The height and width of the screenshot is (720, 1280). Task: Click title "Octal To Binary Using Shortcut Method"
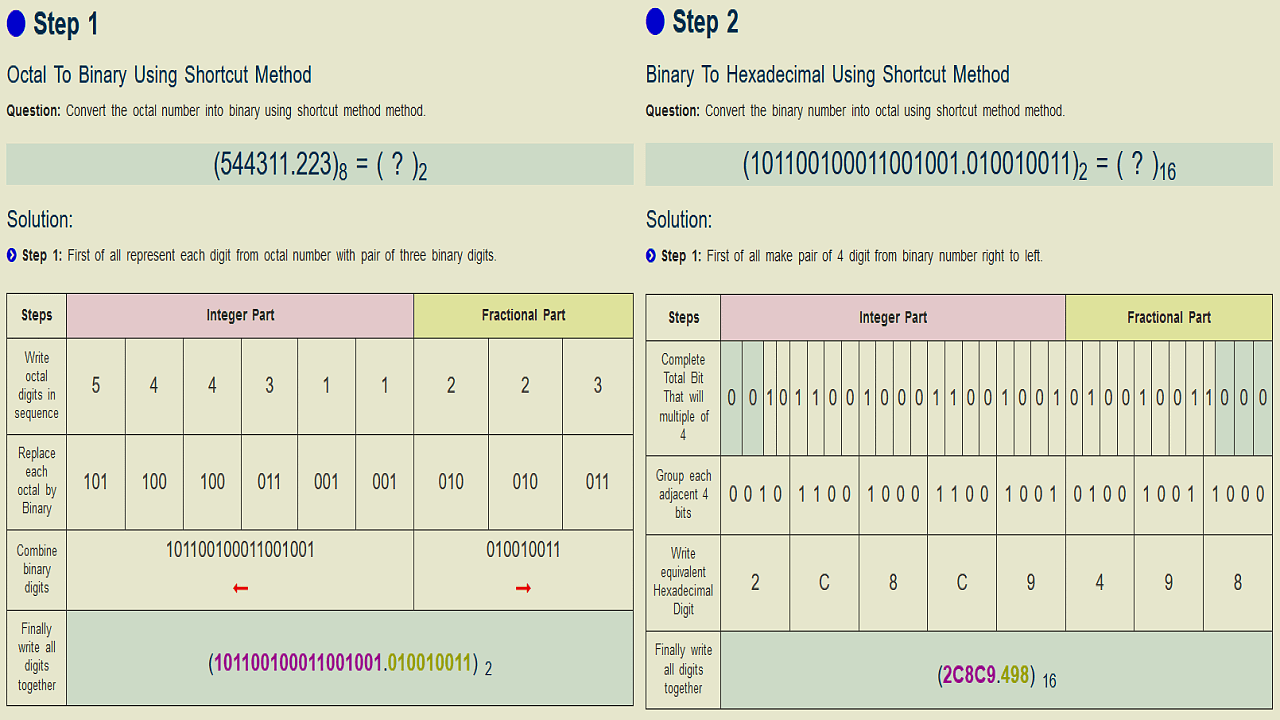[159, 75]
